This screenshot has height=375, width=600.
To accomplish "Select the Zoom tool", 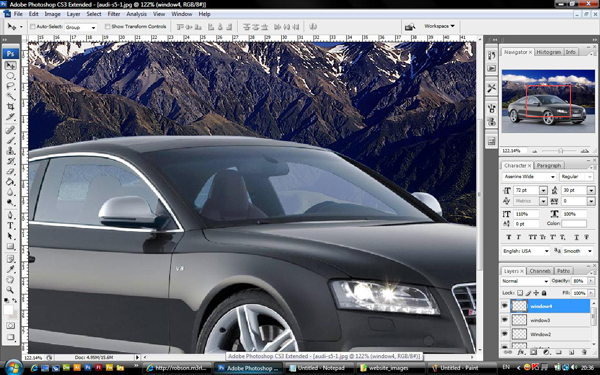I will pos(10,290).
